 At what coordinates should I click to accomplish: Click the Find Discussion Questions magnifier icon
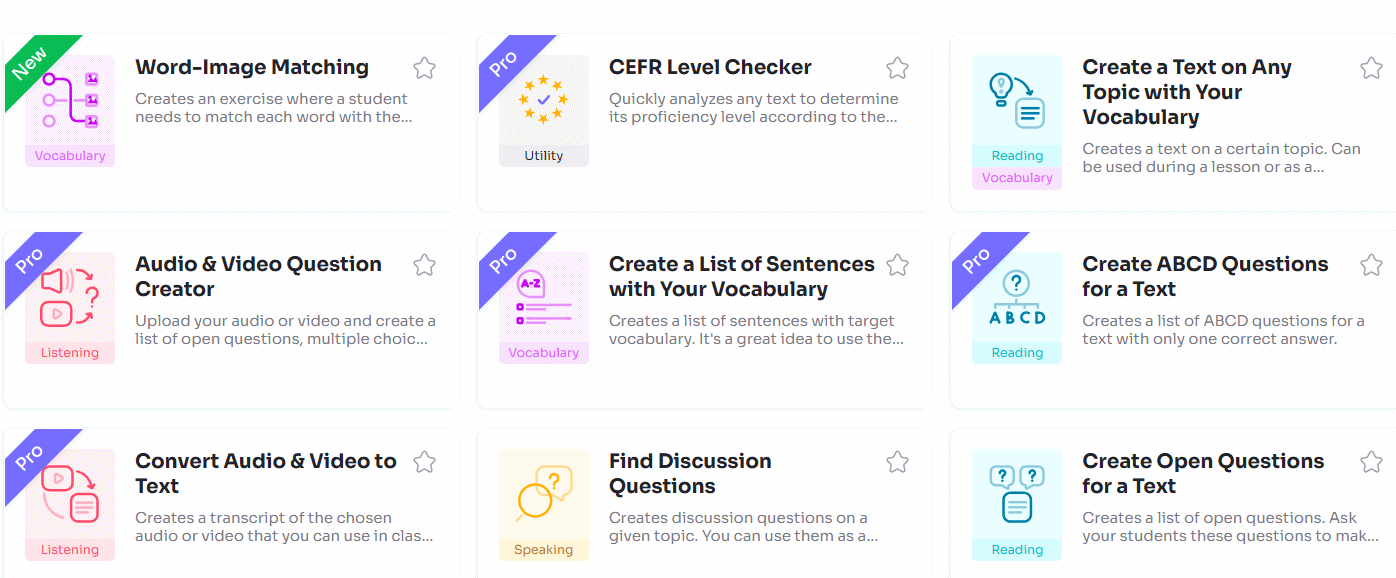point(544,494)
